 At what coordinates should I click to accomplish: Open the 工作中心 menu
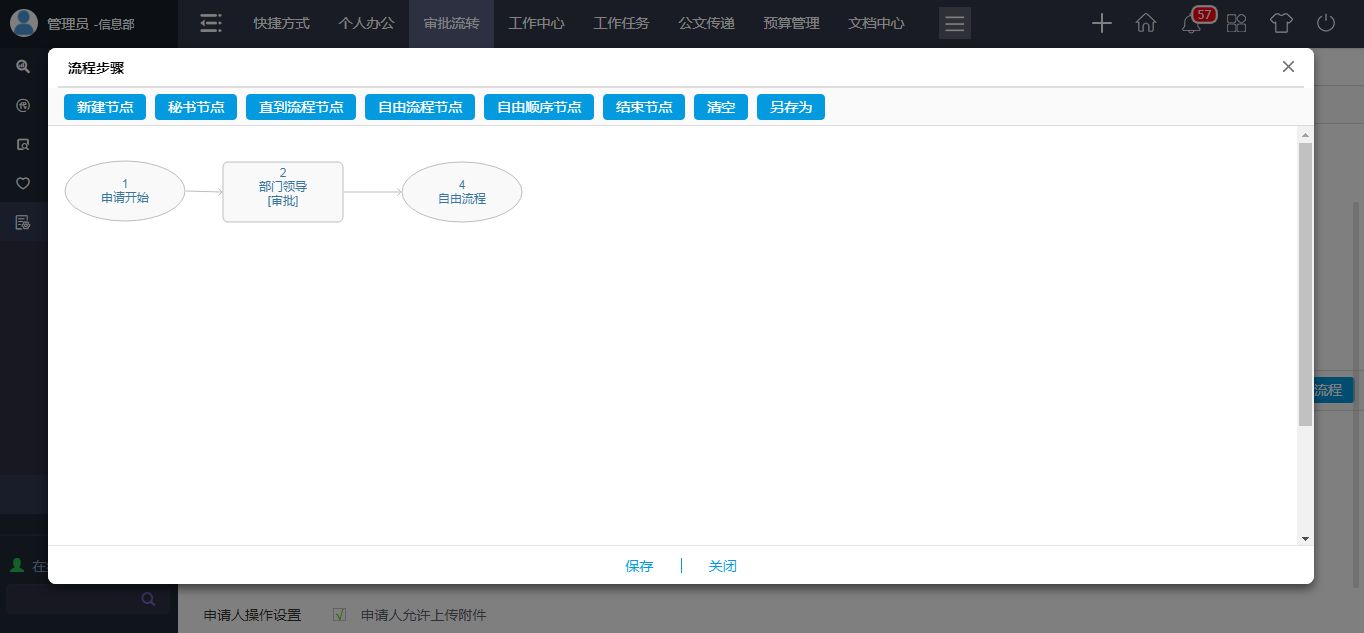tap(536, 23)
